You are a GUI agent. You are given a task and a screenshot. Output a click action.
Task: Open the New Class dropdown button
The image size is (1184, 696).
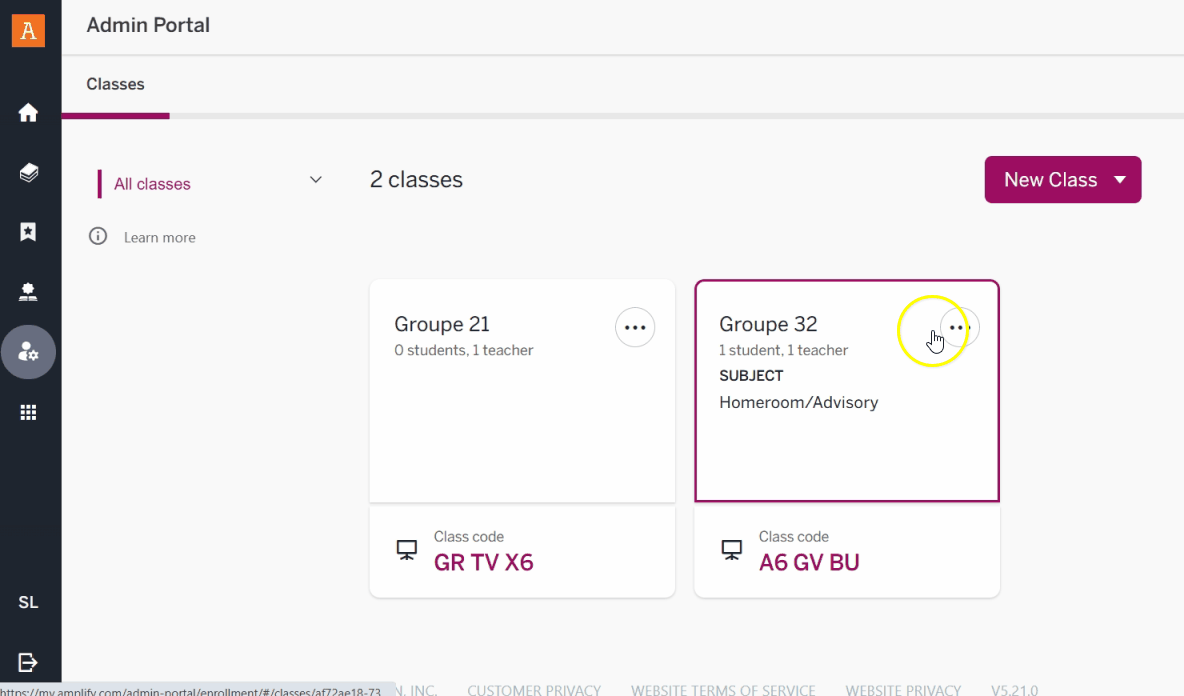click(1062, 180)
